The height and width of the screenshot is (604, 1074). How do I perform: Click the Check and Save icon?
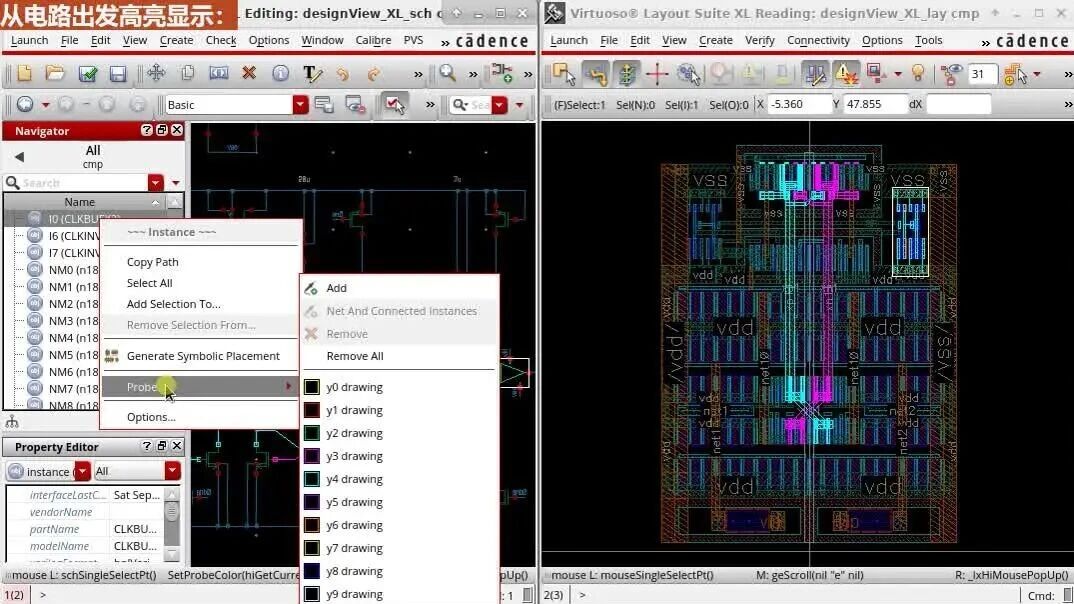point(88,73)
